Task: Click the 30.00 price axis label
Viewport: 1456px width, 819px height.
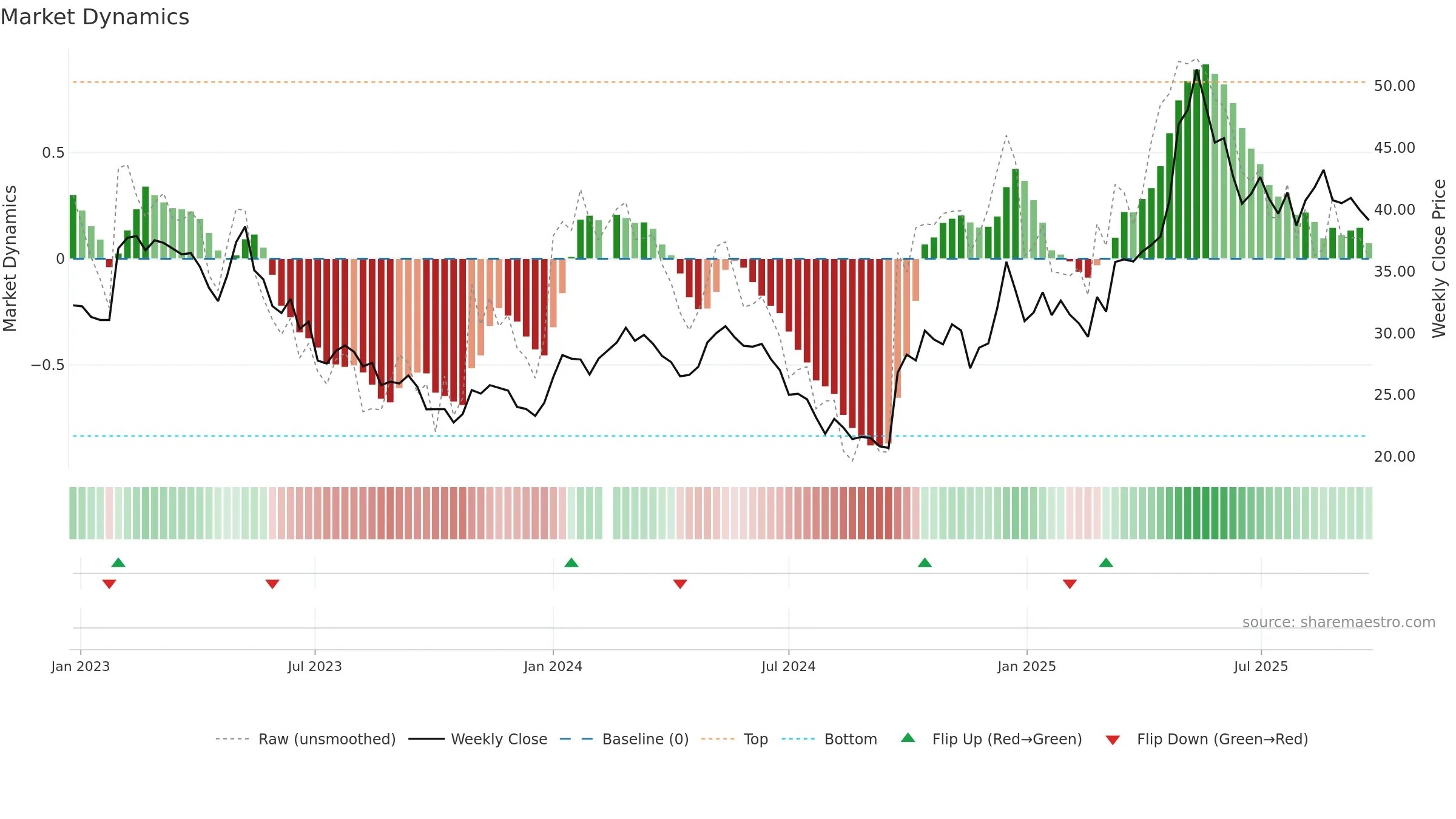Action: [1395, 333]
